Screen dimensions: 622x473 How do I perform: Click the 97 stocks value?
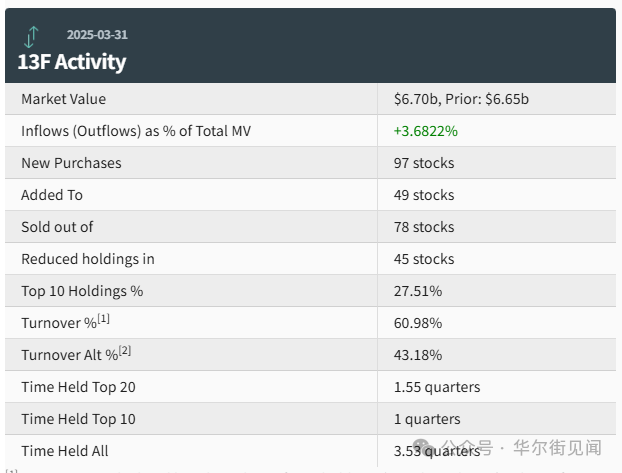click(x=423, y=163)
